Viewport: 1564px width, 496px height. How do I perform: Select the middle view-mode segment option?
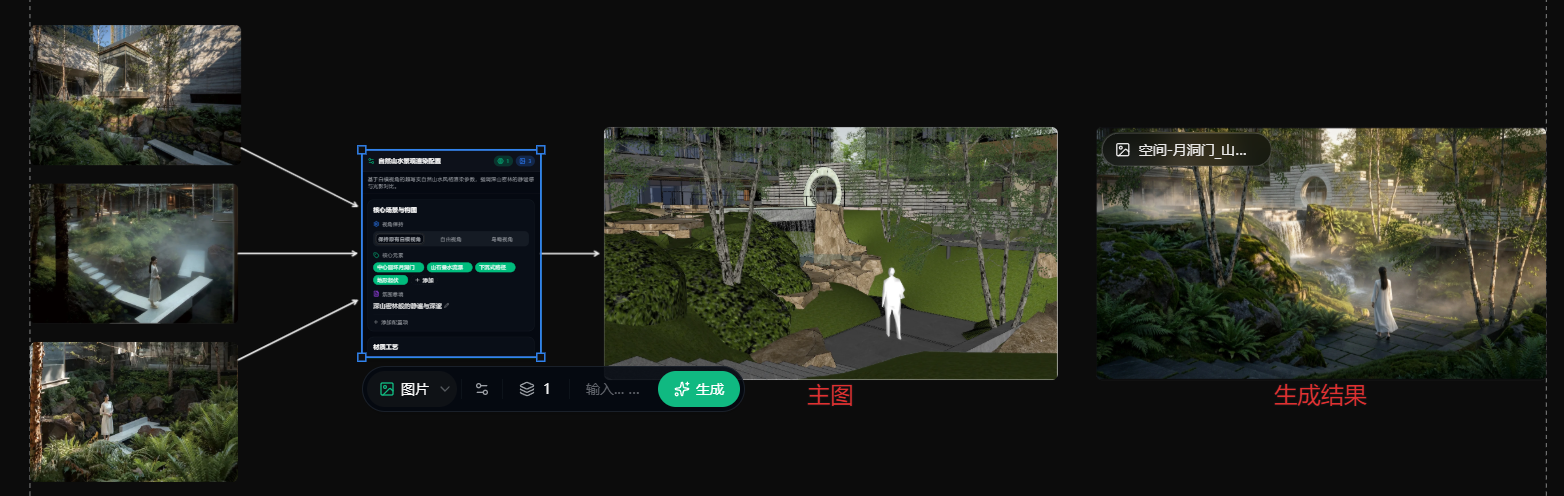click(x=451, y=239)
